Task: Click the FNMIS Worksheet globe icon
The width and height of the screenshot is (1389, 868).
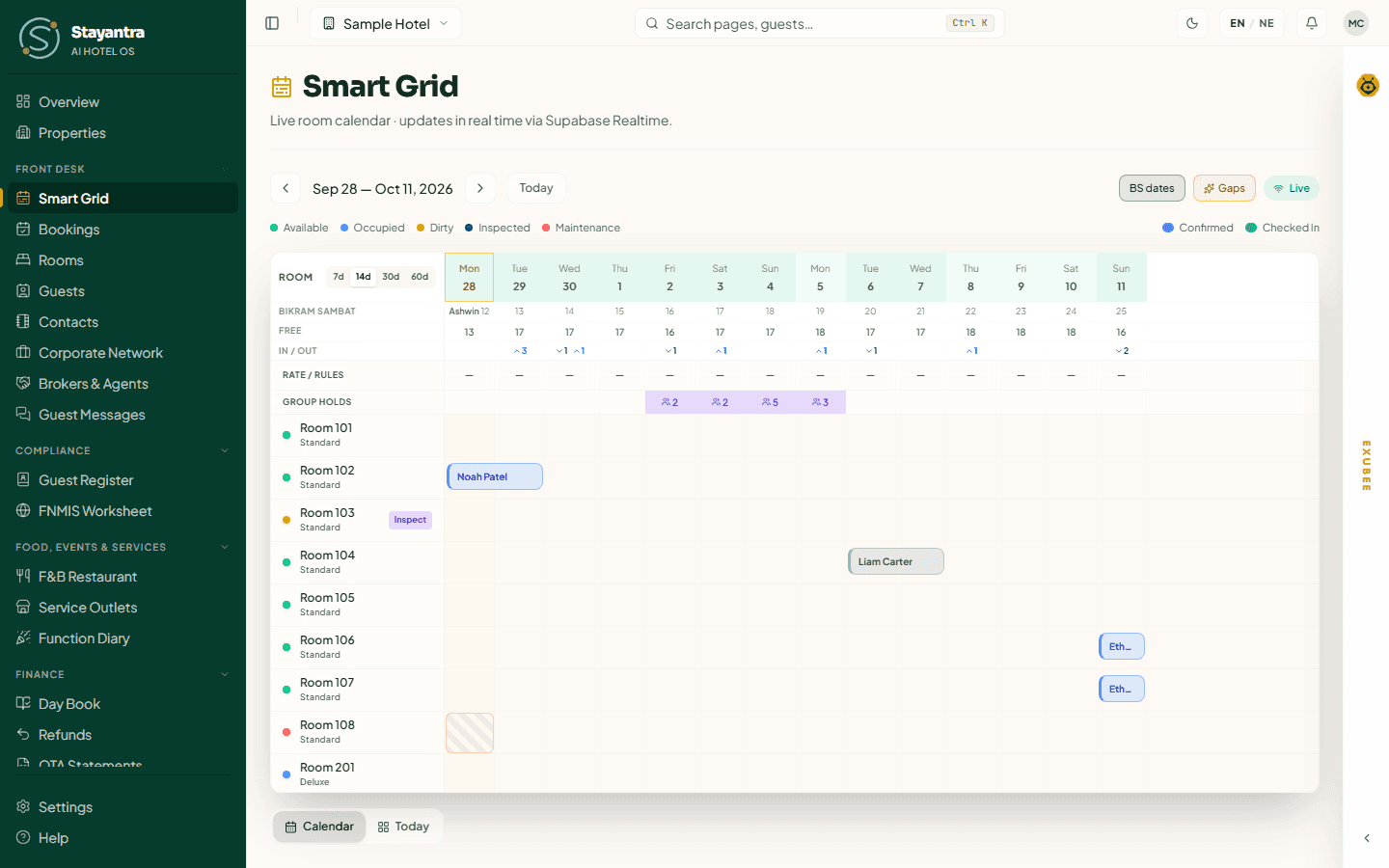Action: pyautogui.click(x=23, y=510)
